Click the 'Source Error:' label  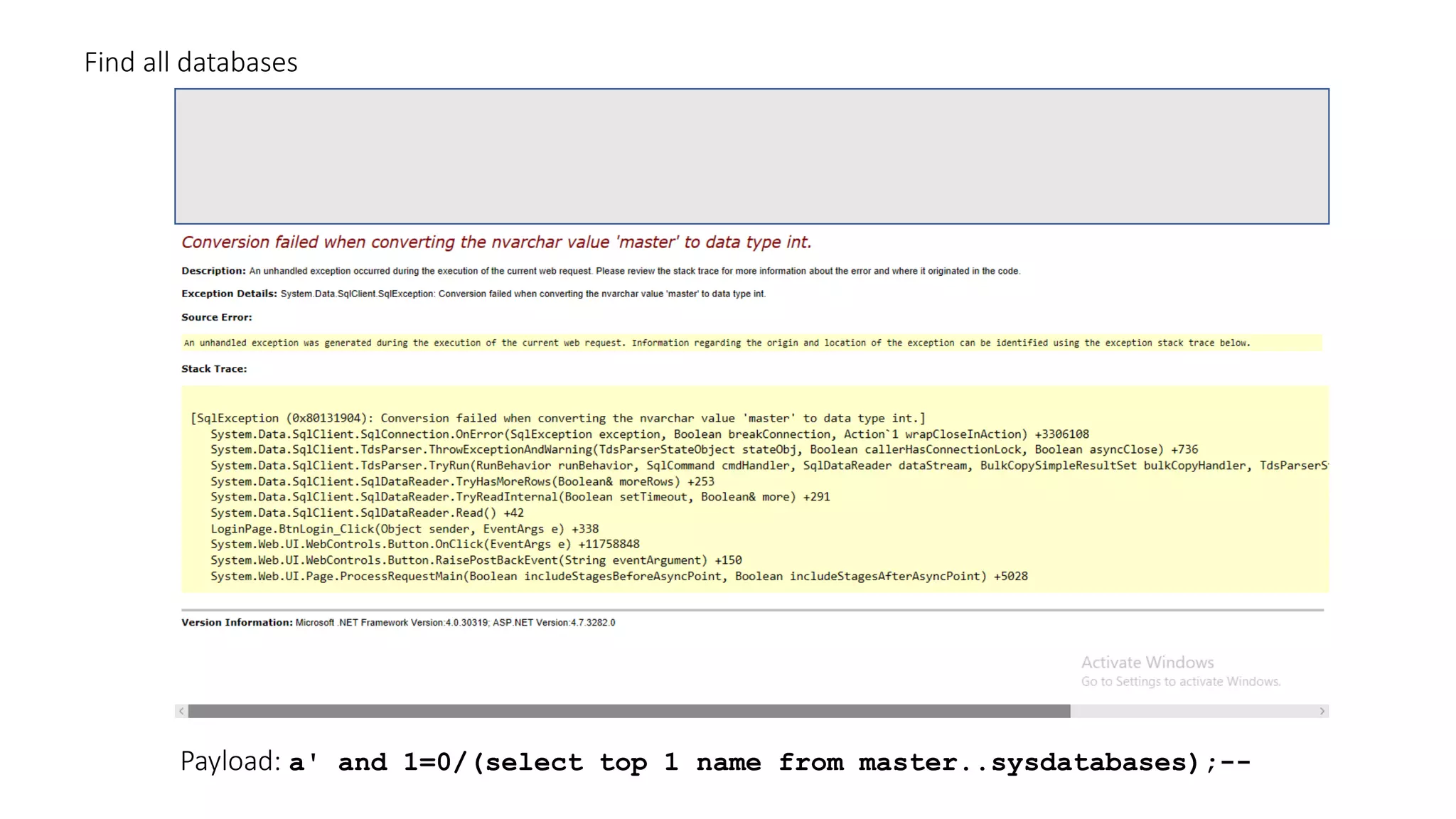click(x=217, y=317)
